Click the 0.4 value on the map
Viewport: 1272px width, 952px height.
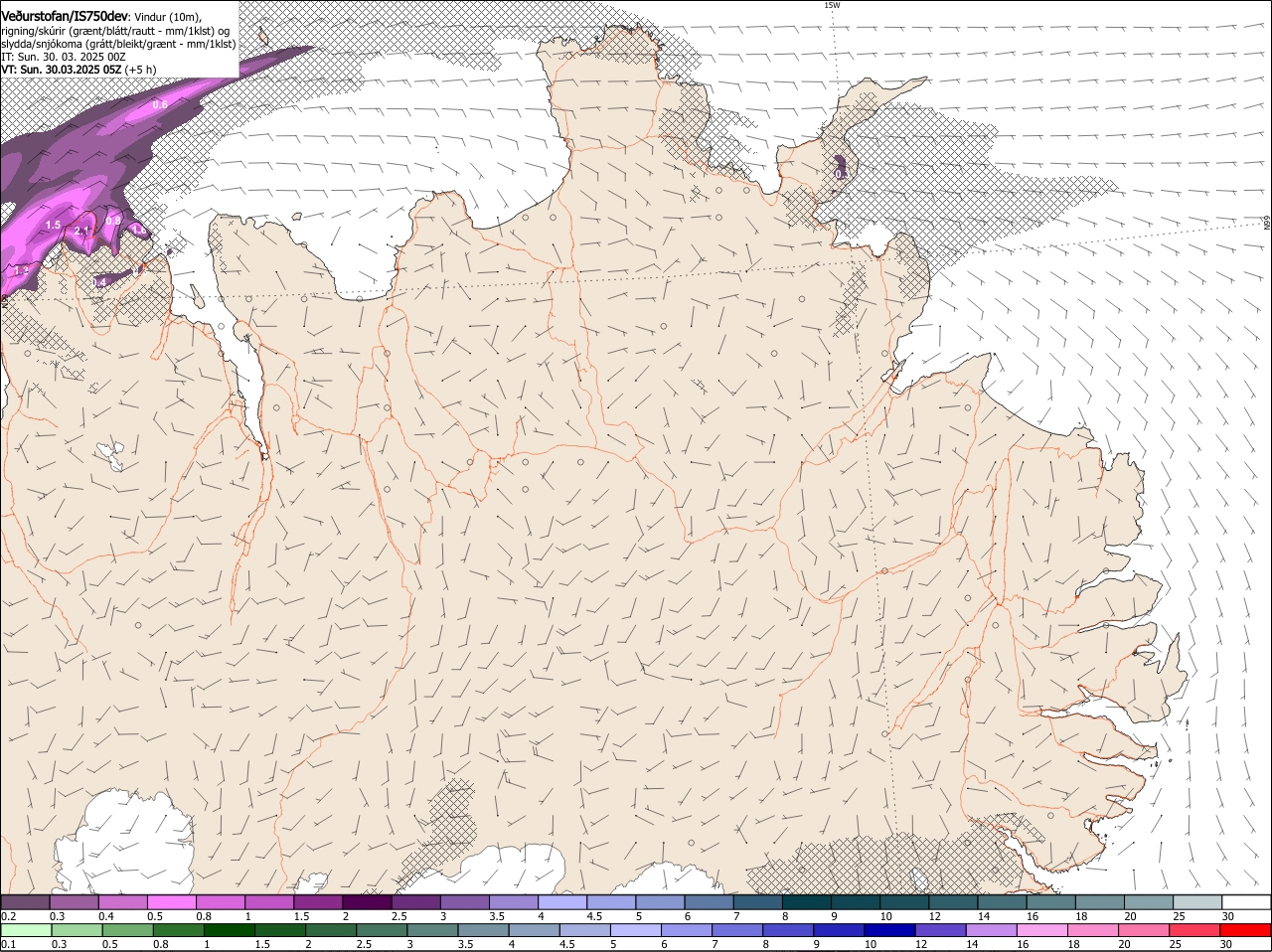point(99,283)
